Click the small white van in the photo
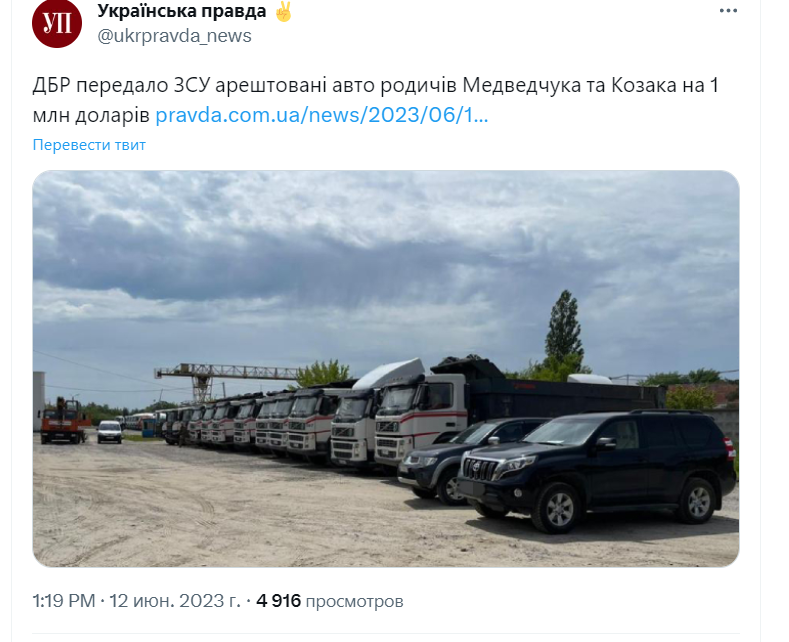 110,432
